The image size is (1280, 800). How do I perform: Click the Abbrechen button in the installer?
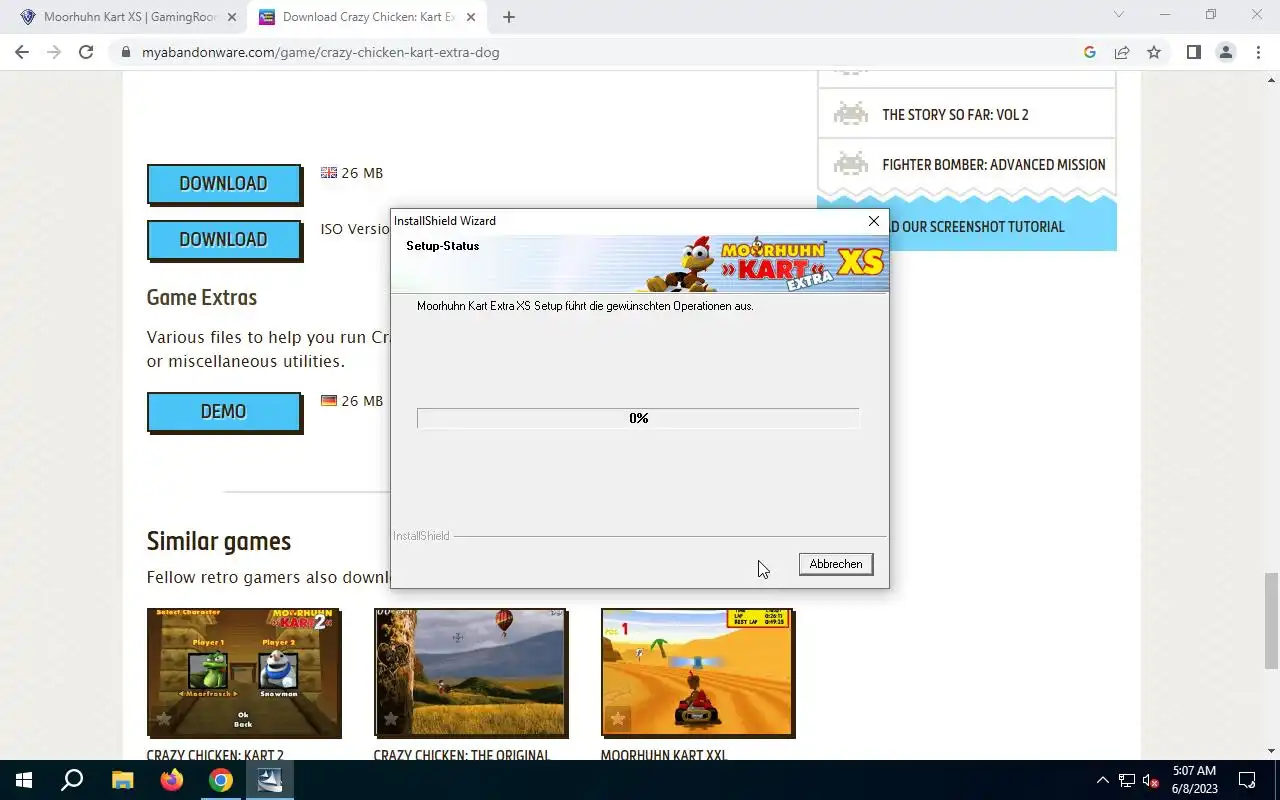pos(836,564)
